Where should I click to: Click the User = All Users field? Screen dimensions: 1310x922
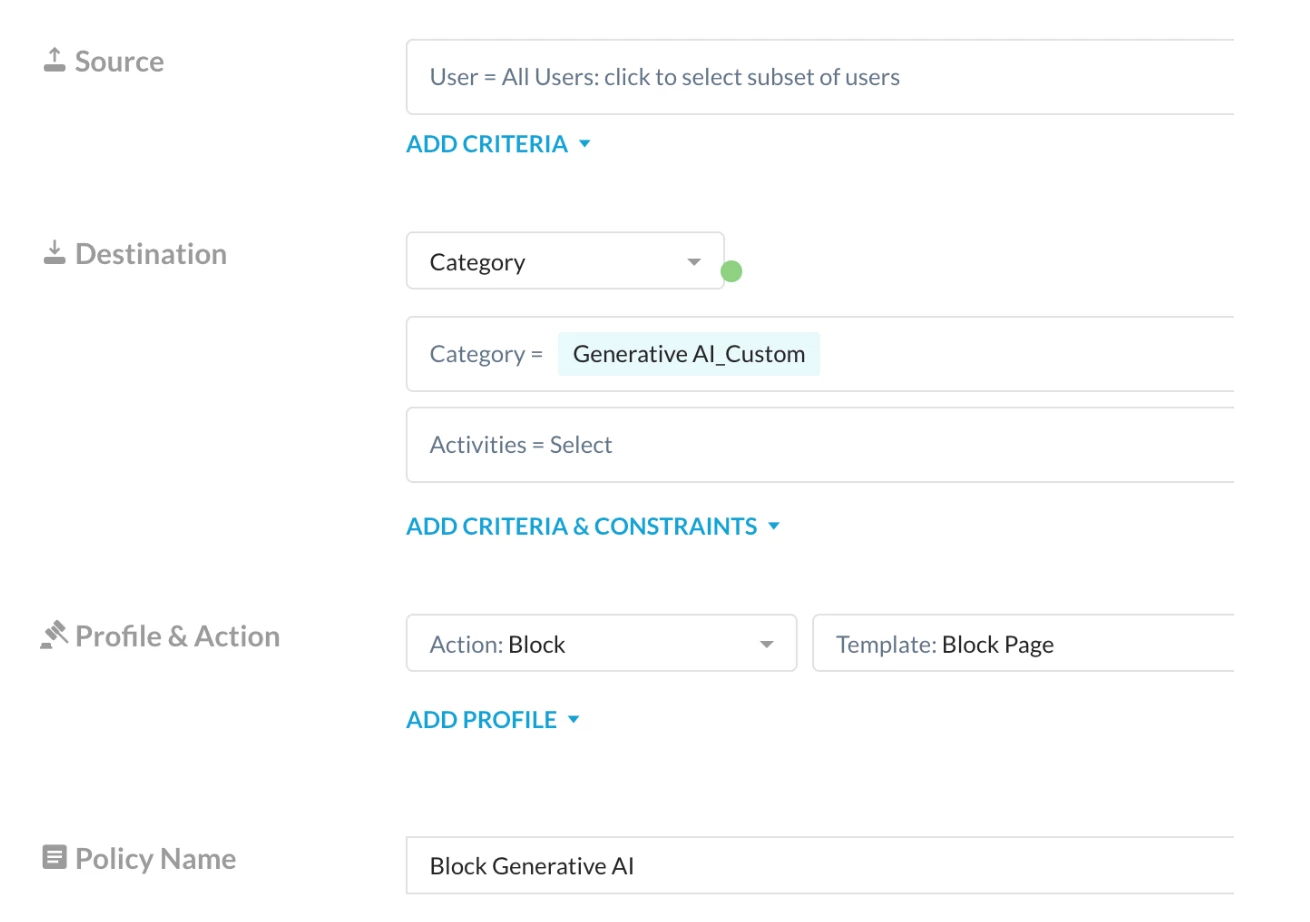[820, 77]
